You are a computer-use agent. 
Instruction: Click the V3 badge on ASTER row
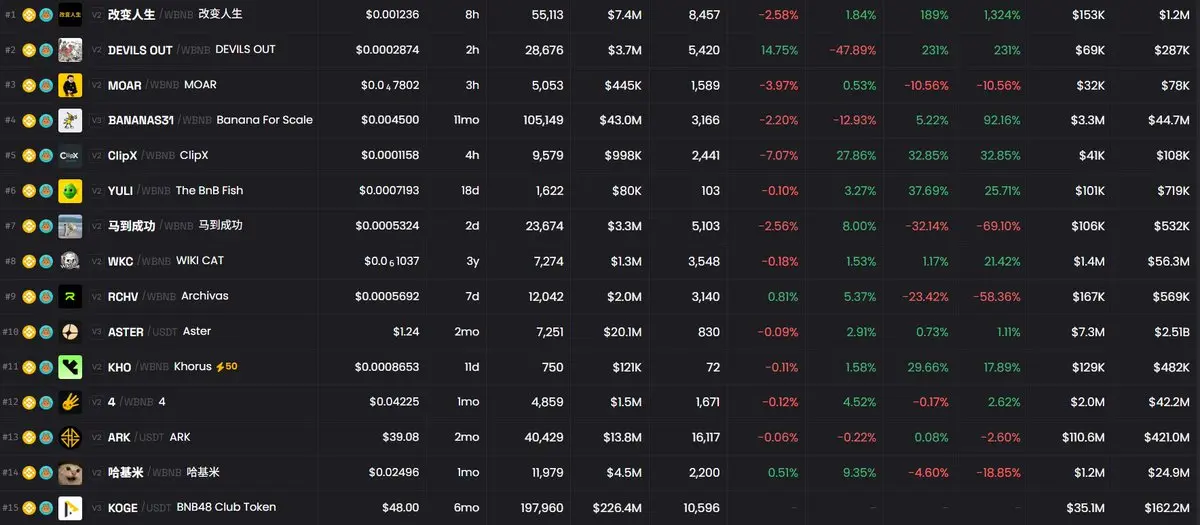97,331
